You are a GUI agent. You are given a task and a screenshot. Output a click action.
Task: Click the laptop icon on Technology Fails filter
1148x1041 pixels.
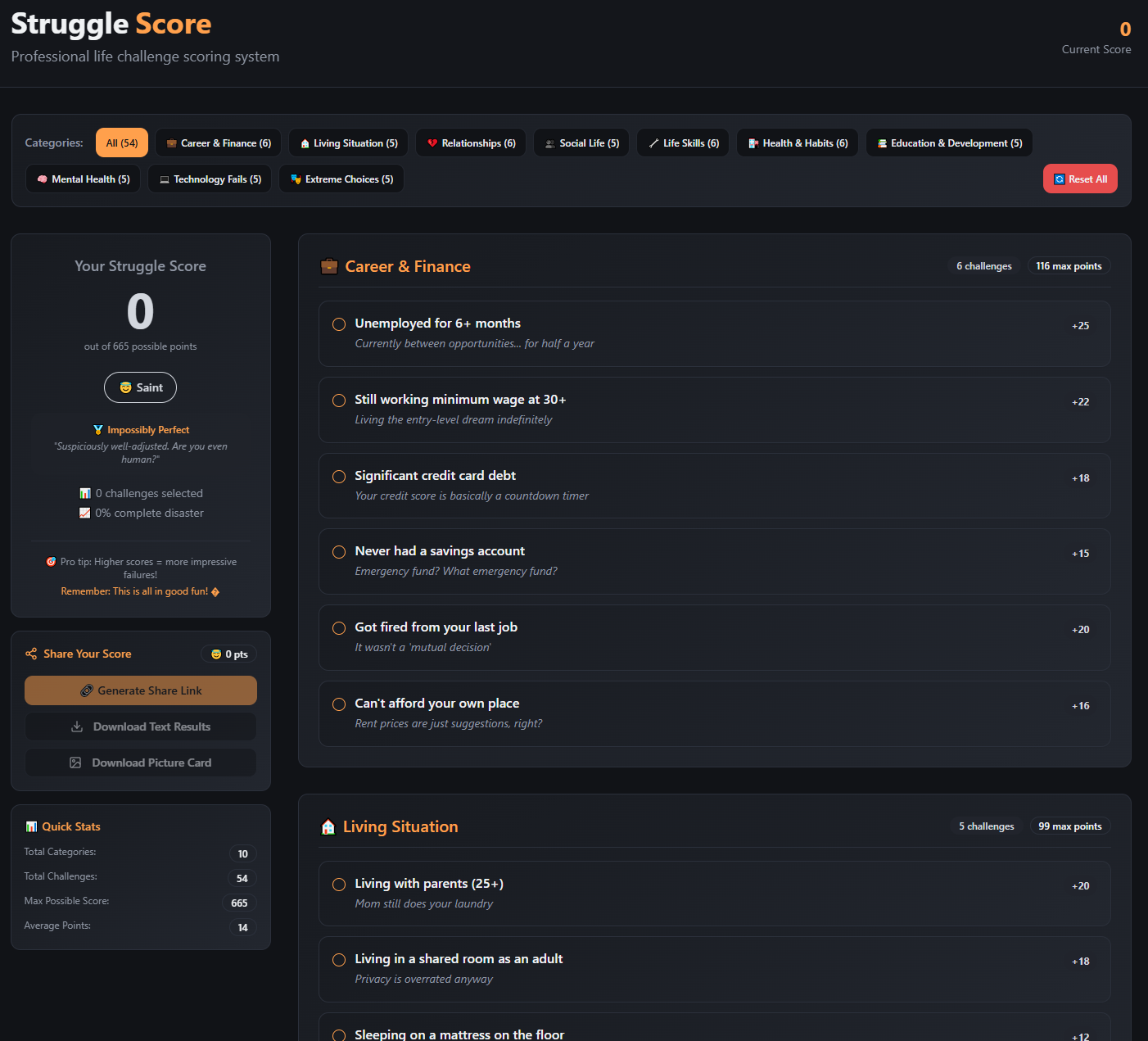(x=164, y=179)
